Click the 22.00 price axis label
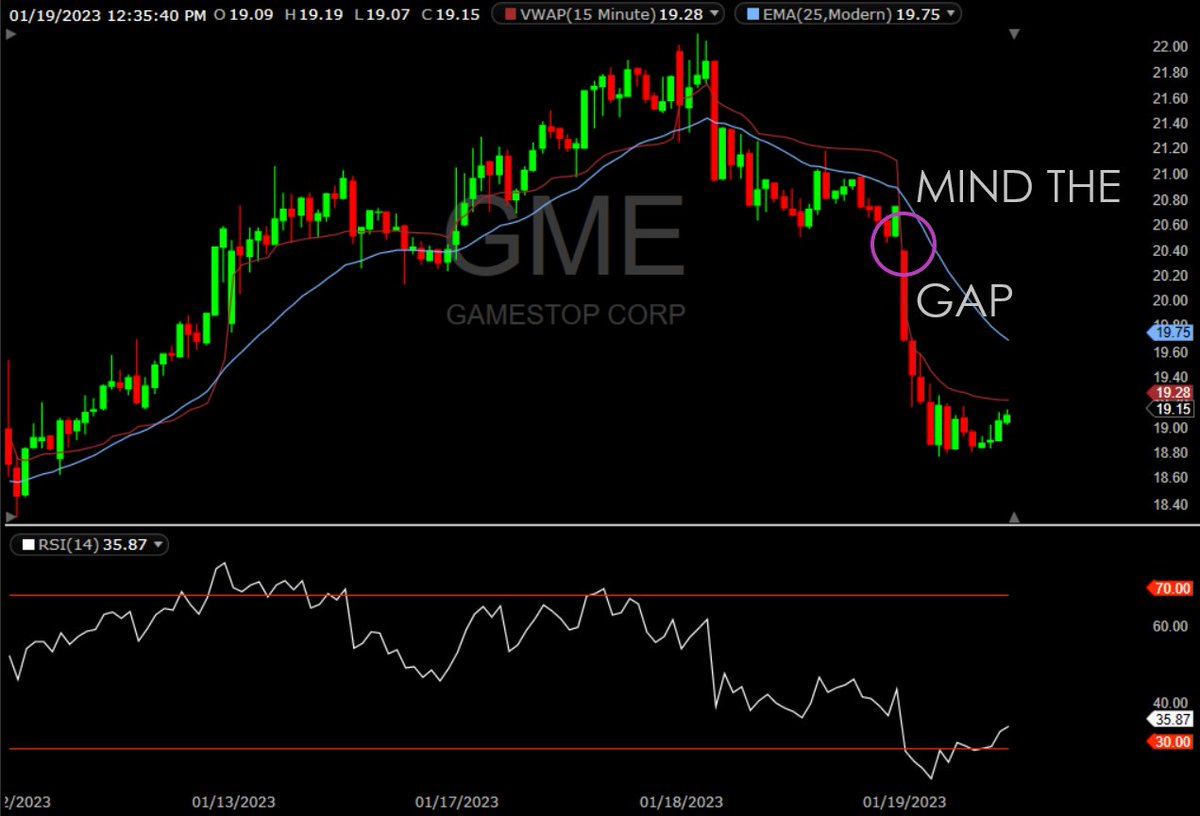The height and width of the screenshot is (816, 1200). pos(1169,48)
